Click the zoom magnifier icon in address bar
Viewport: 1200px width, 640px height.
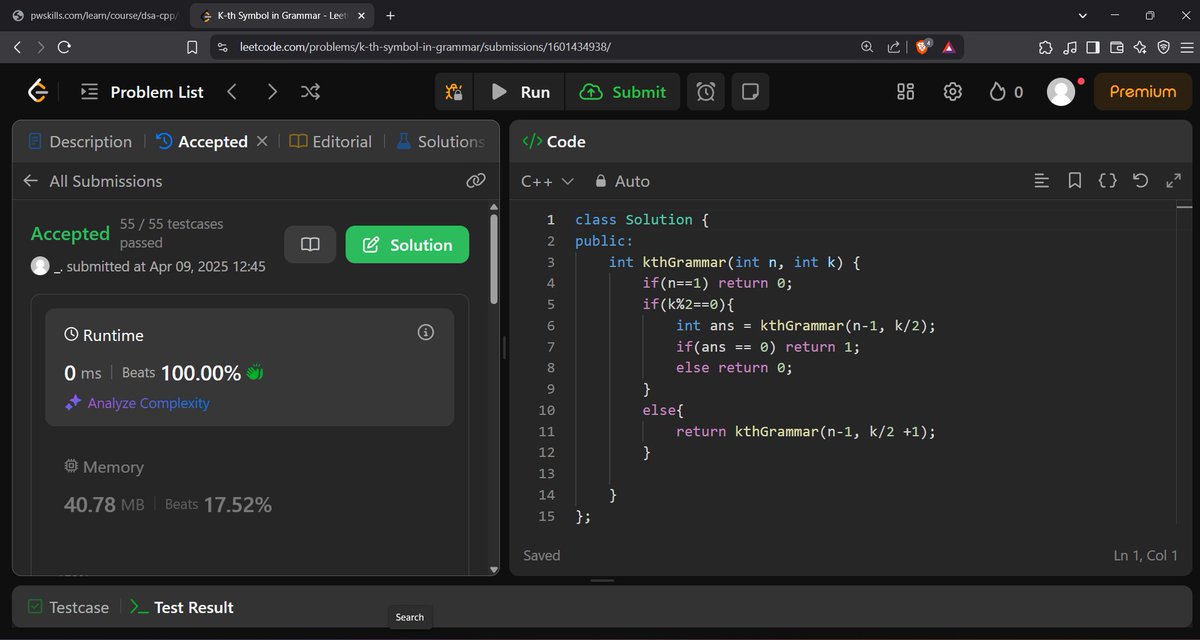click(867, 47)
